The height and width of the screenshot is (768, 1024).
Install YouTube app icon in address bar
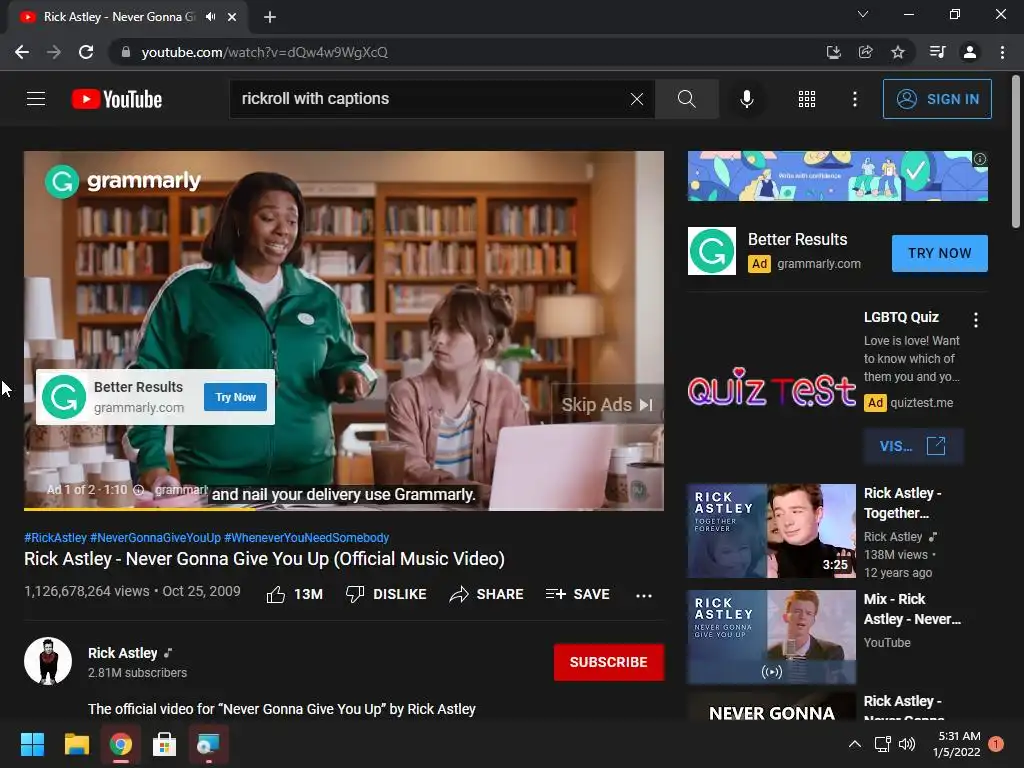coord(833,52)
